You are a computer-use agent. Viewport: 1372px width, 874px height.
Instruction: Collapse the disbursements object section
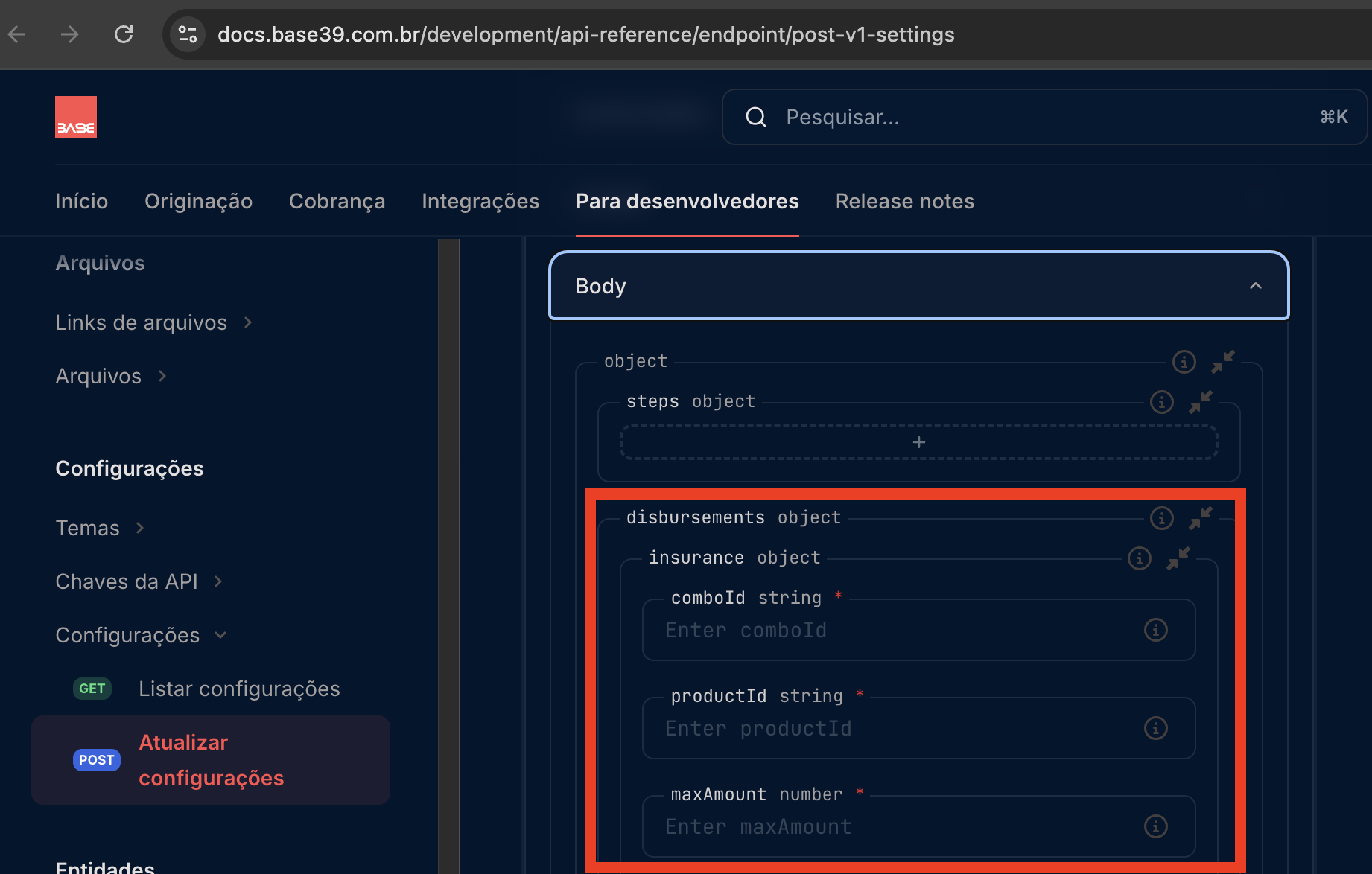(x=1200, y=518)
